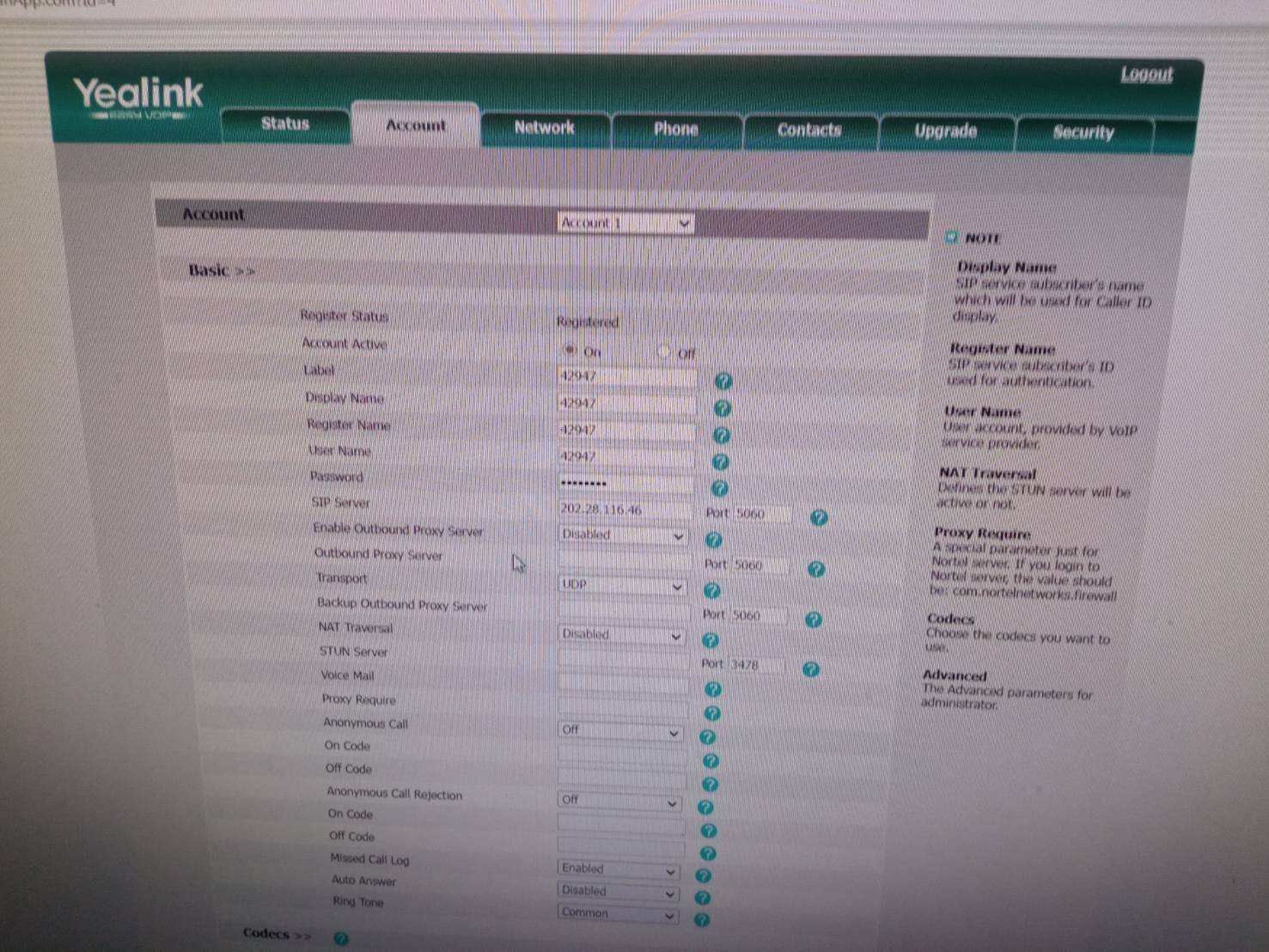Open help icon next to User Name field

click(x=721, y=462)
